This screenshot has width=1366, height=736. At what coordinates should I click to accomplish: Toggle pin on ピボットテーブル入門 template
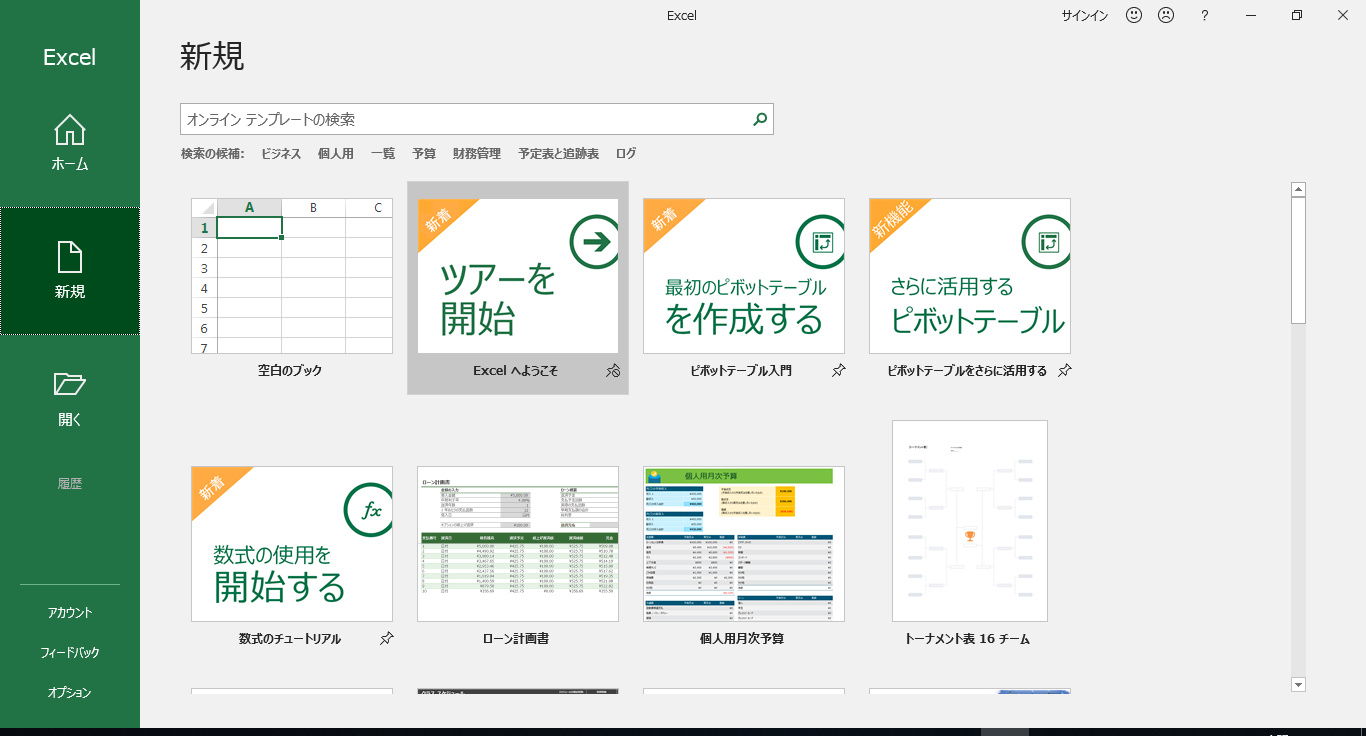coord(839,371)
